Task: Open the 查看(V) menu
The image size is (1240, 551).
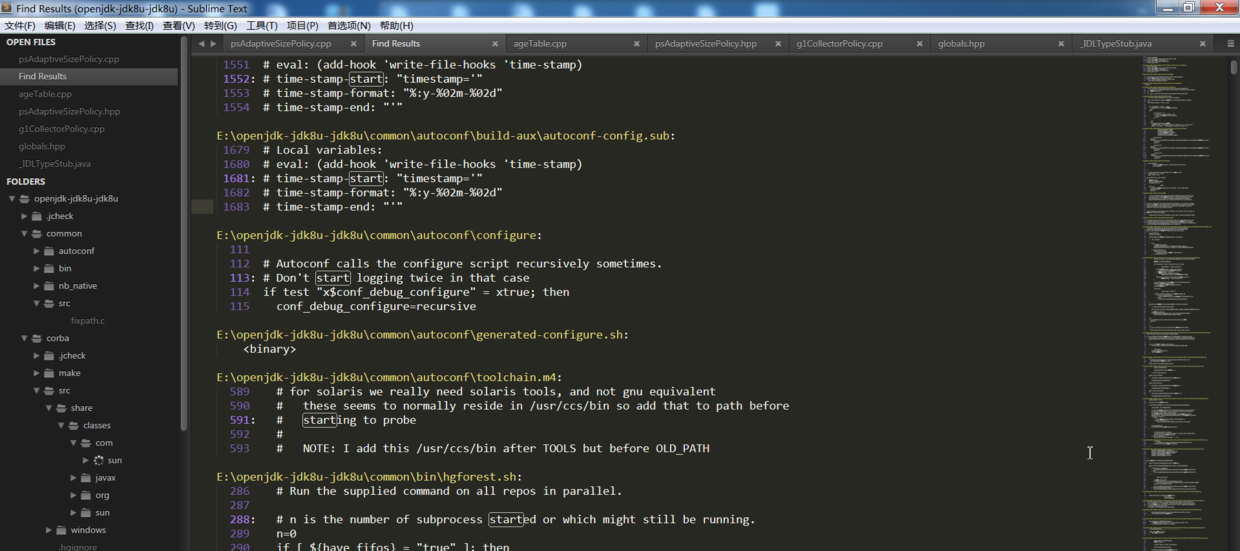Action: coord(179,25)
